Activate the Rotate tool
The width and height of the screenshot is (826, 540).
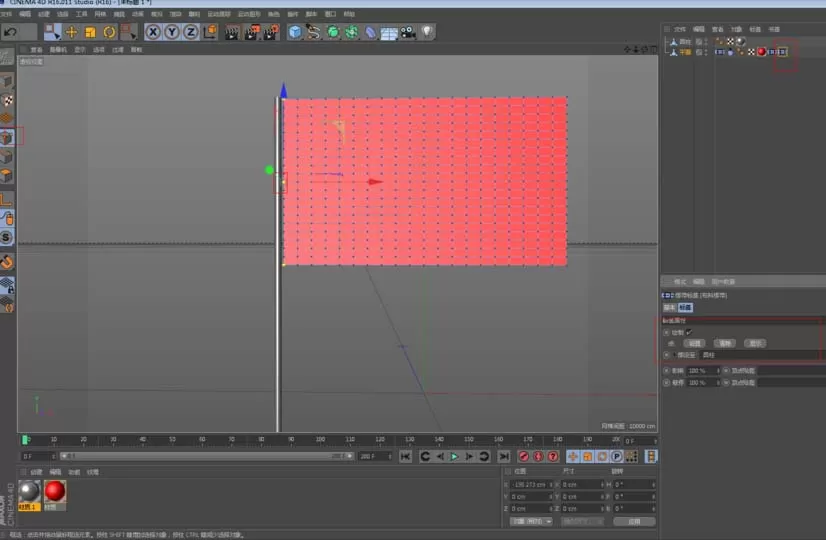(x=109, y=33)
